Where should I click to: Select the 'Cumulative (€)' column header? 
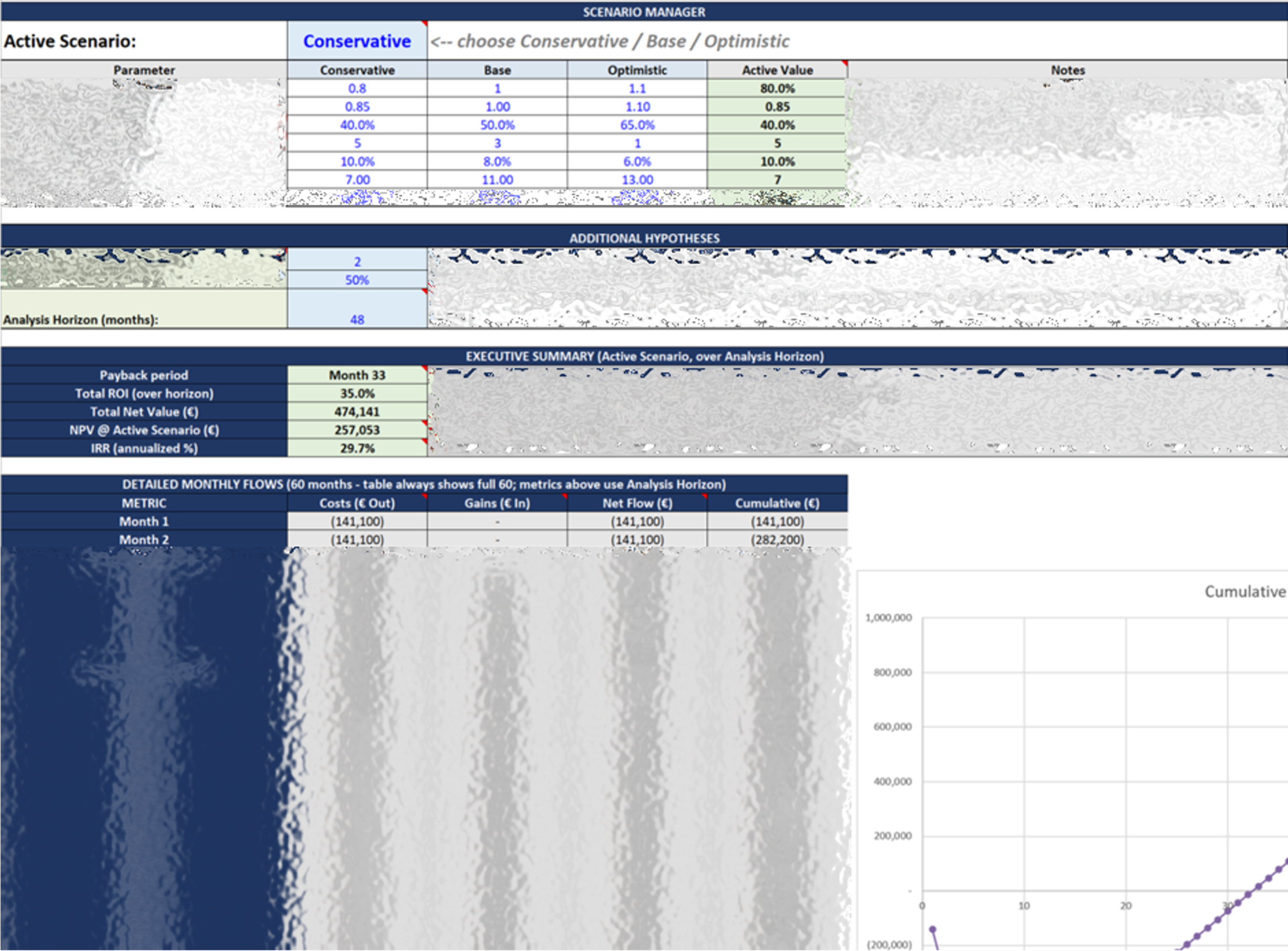pos(777,502)
